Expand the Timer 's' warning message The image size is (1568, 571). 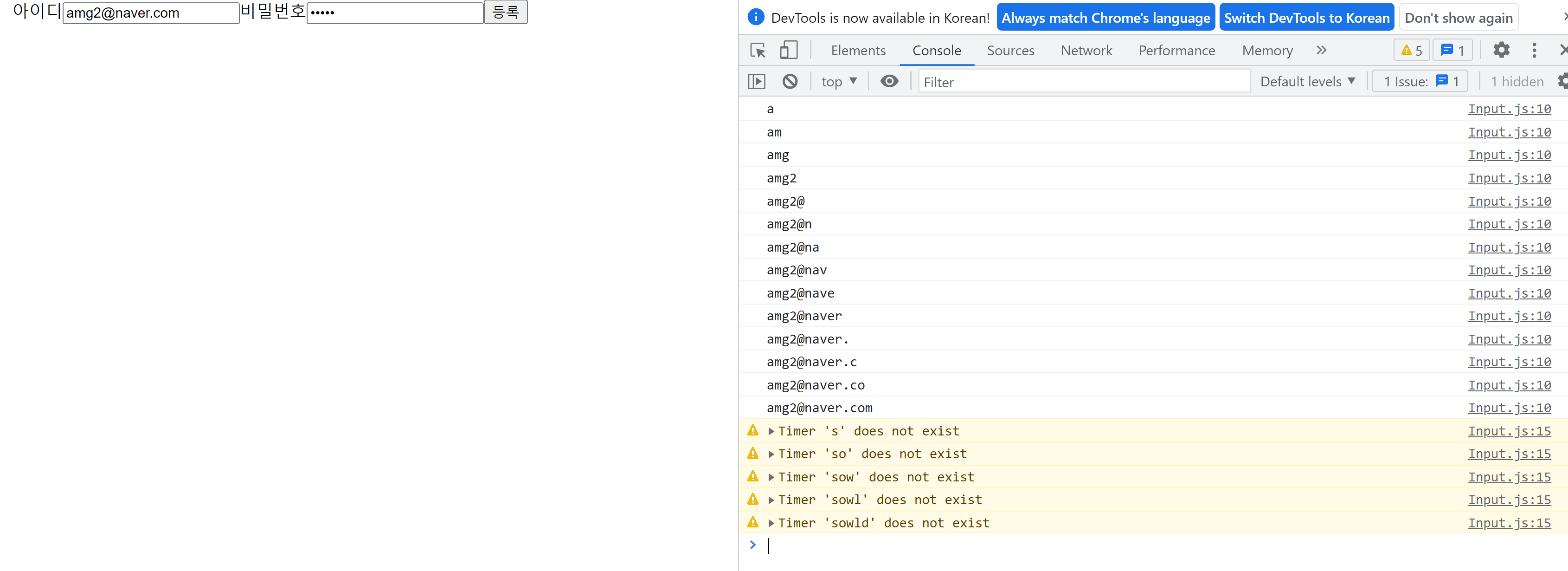coord(771,431)
